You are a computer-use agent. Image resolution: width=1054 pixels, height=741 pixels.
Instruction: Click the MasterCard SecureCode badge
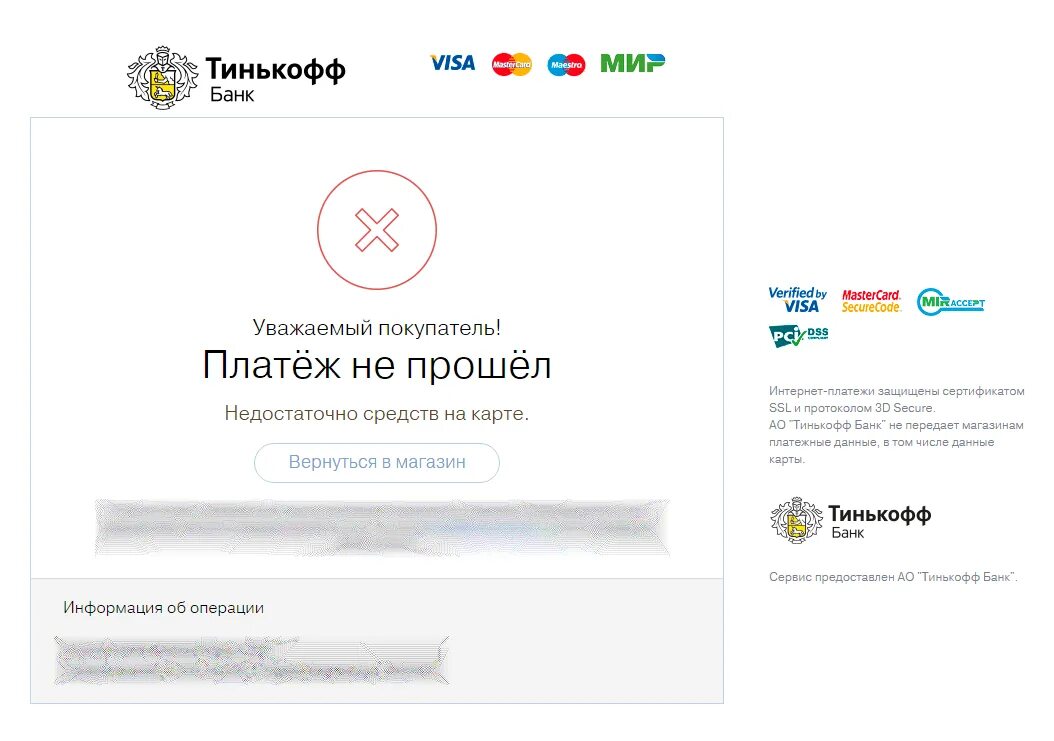871,301
